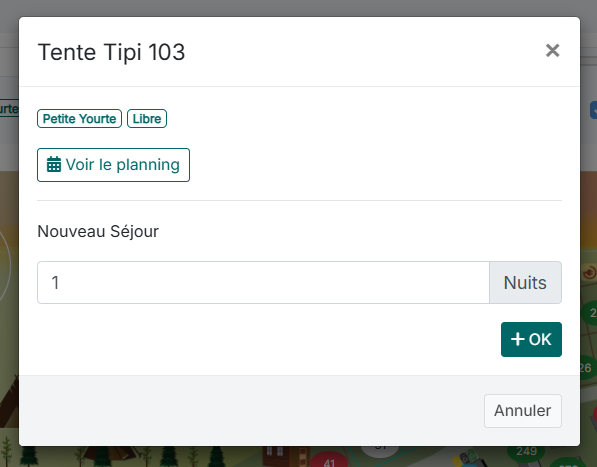Click the red electric plug icon on map
Screen dimensions: 597x467
(589, 273)
